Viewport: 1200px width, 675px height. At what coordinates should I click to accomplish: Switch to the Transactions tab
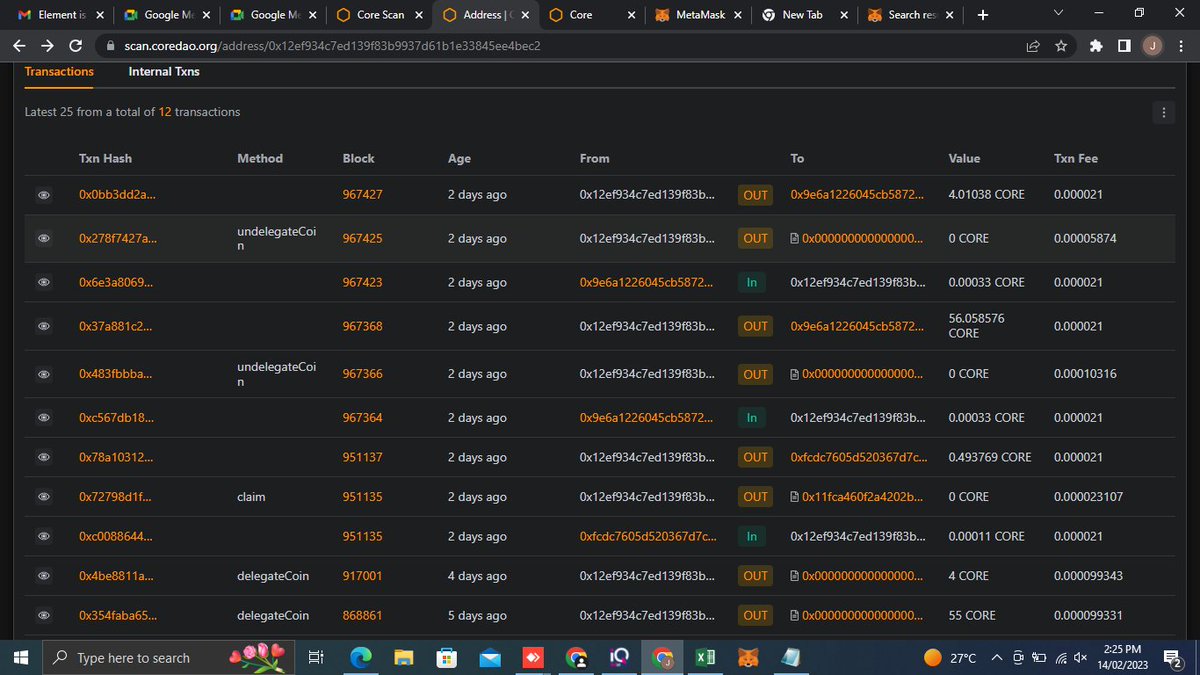click(x=59, y=71)
